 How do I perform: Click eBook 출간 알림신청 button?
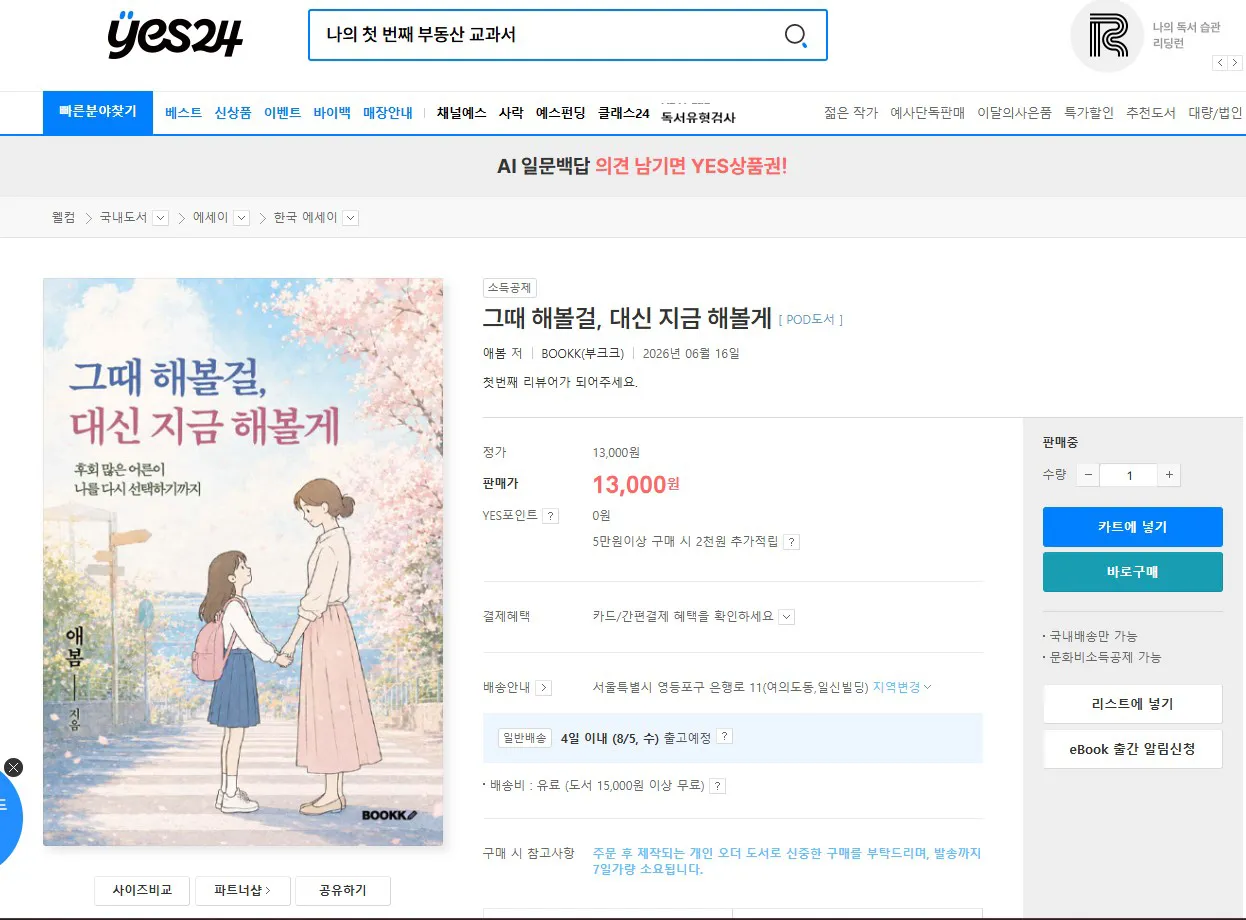pos(1132,749)
